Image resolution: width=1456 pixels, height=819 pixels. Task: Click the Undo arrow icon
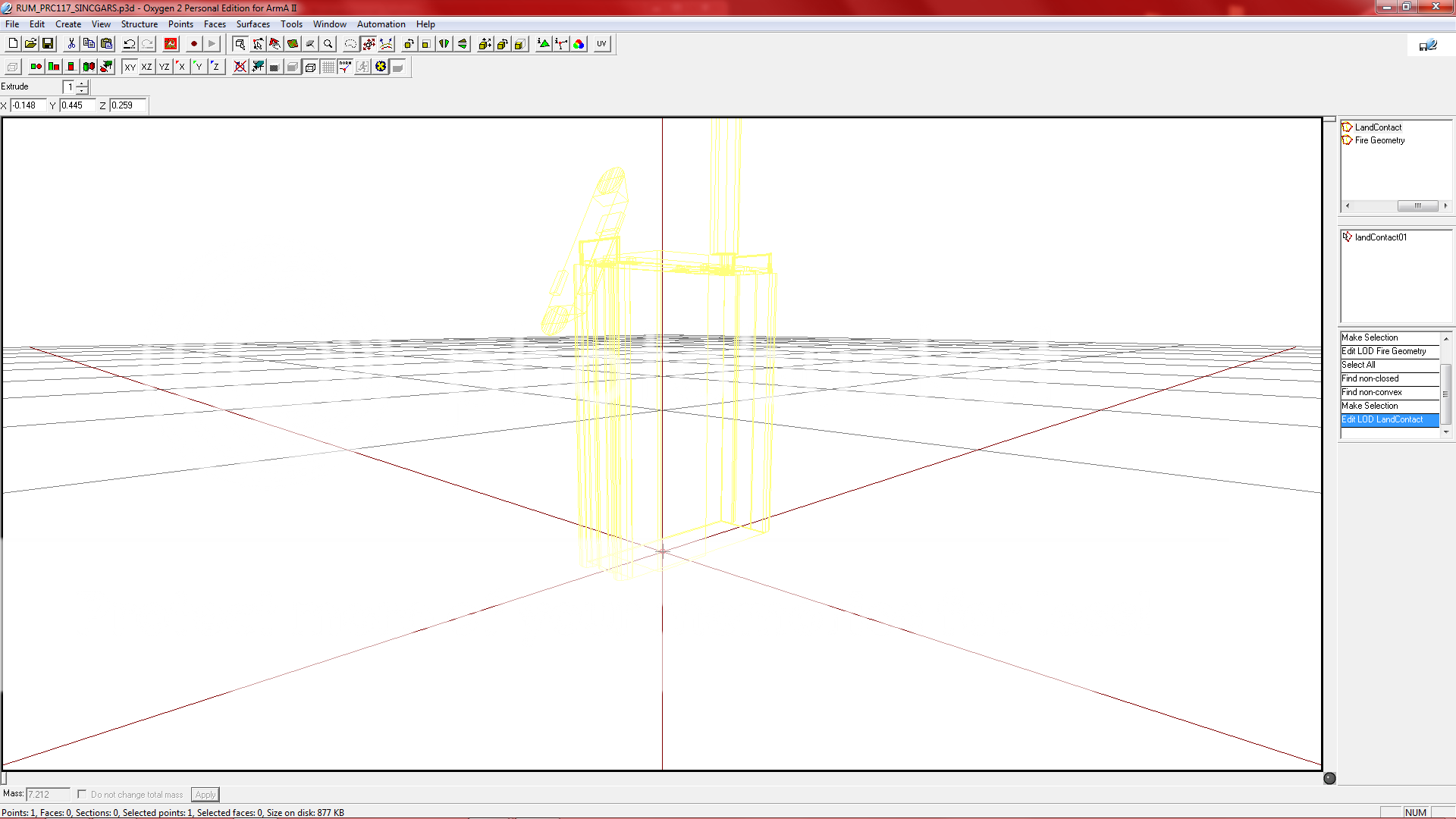[130, 44]
